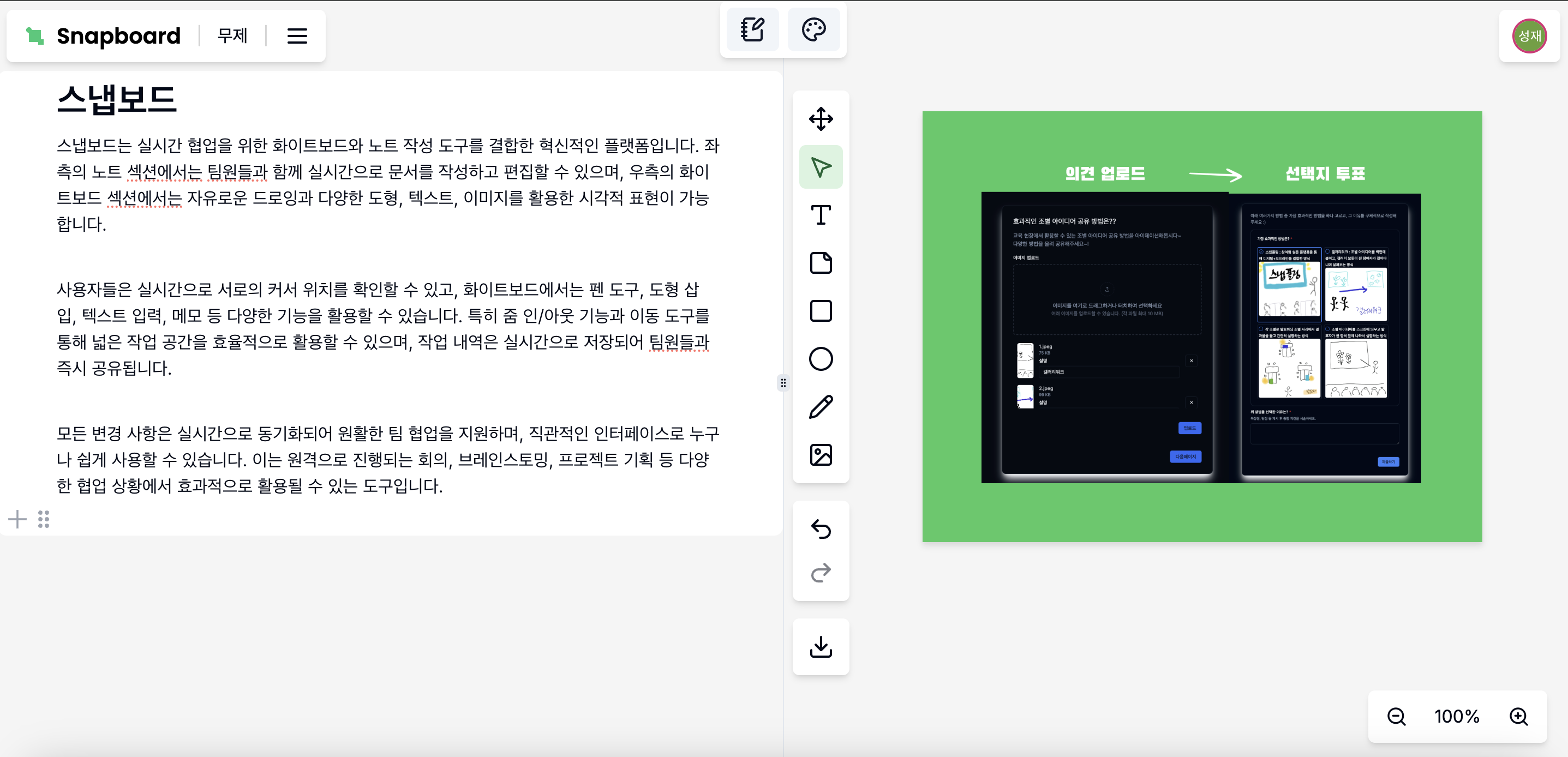Viewport: 1568px width, 757px height.
Task: Open the color palette icon
Action: click(813, 29)
